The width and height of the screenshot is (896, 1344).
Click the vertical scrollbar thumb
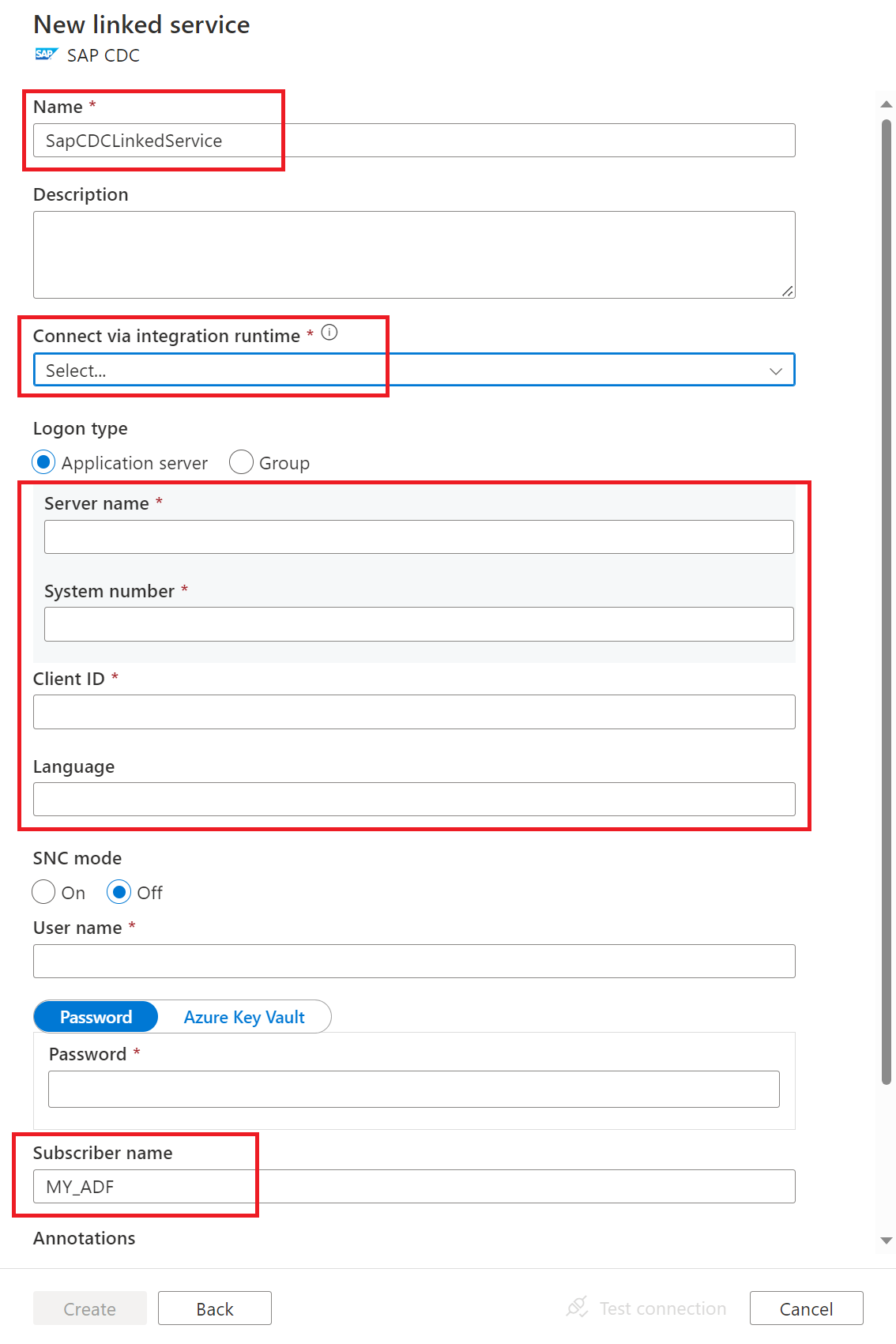coord(887,600)
